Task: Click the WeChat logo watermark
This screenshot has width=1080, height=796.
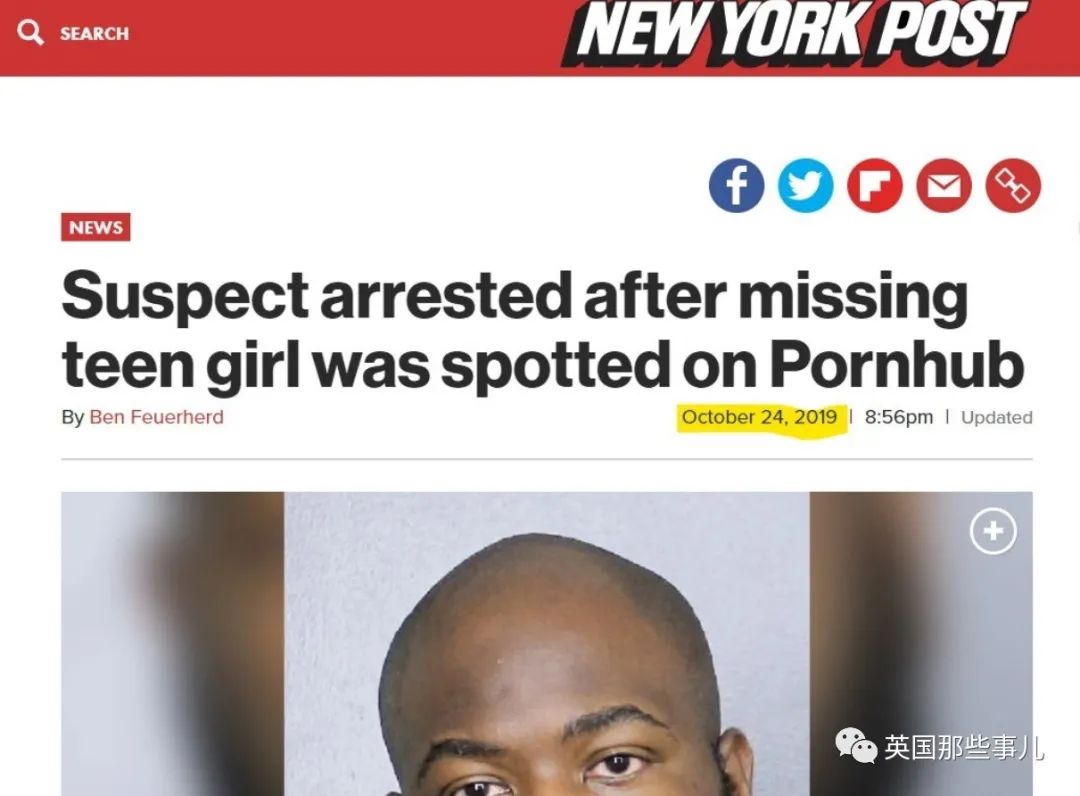Action: [856, 746]
